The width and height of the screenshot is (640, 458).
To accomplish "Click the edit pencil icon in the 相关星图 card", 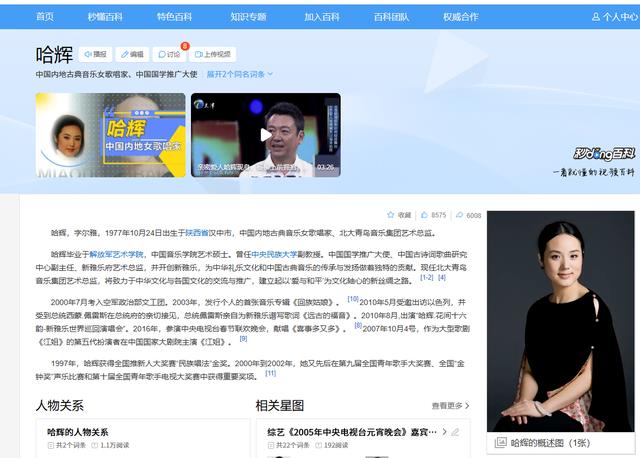I will (456, 432).
